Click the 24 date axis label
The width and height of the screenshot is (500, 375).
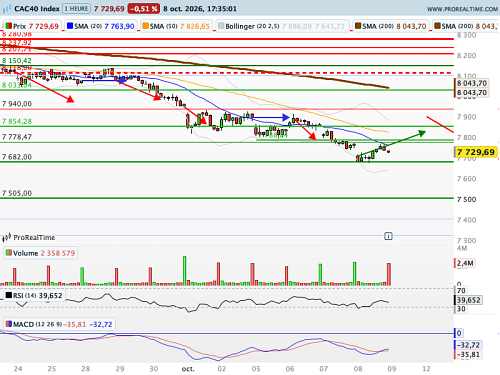tap(18, 369)
